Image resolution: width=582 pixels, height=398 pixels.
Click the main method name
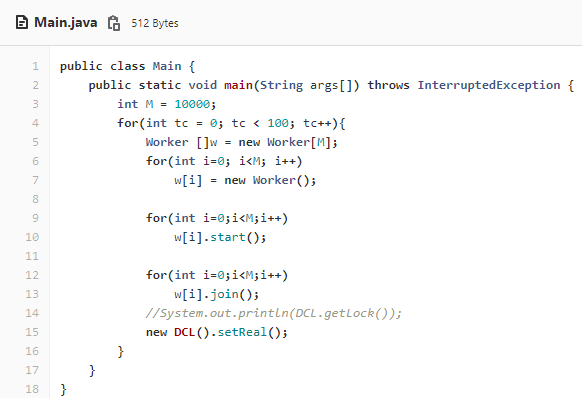[238, 85]
